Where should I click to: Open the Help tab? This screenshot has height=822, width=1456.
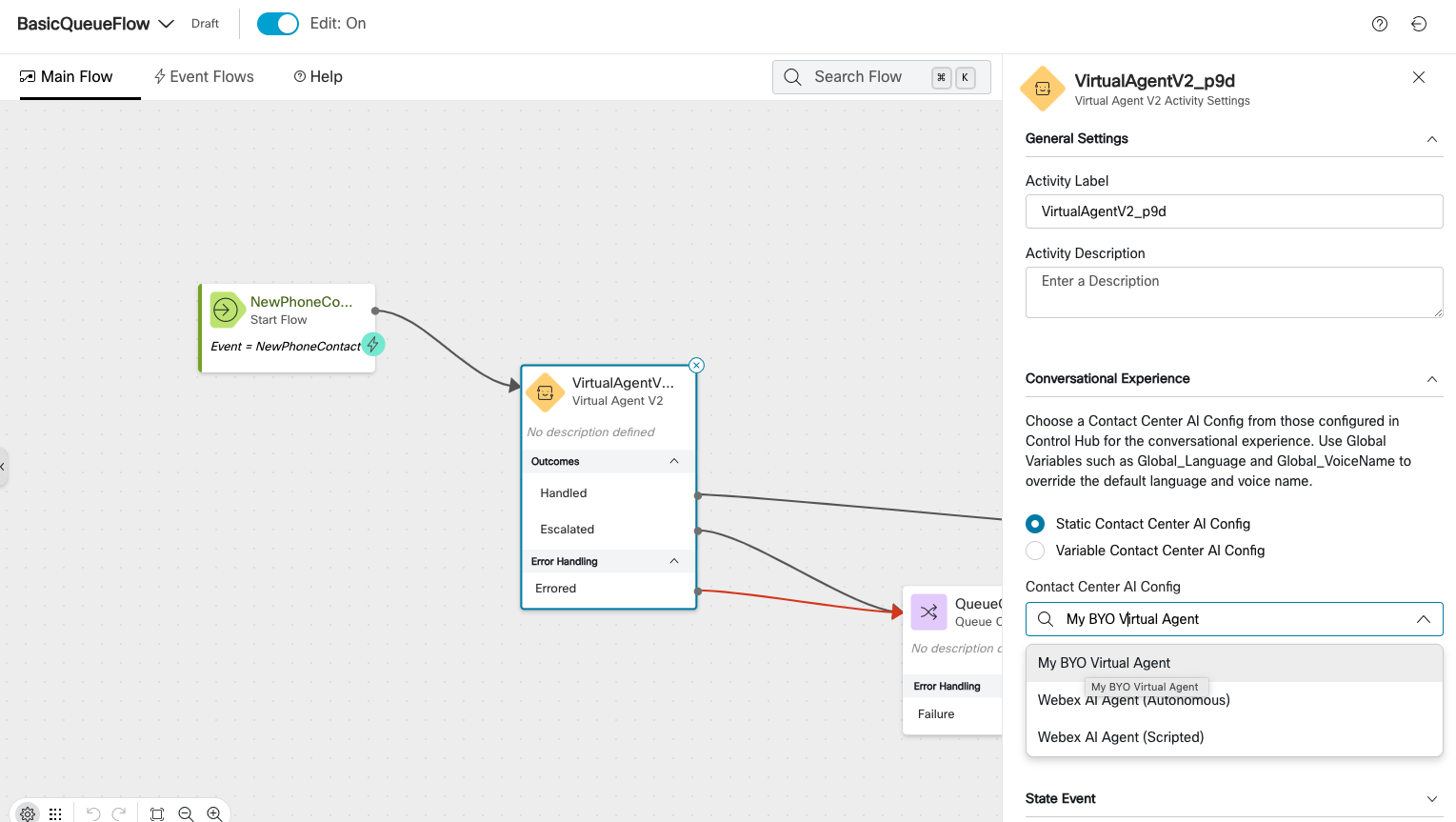pyautogui.click(x=318, y=77)
